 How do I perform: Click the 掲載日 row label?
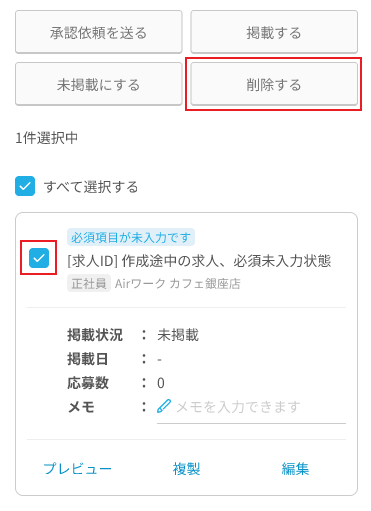click(x=88, y=359)
